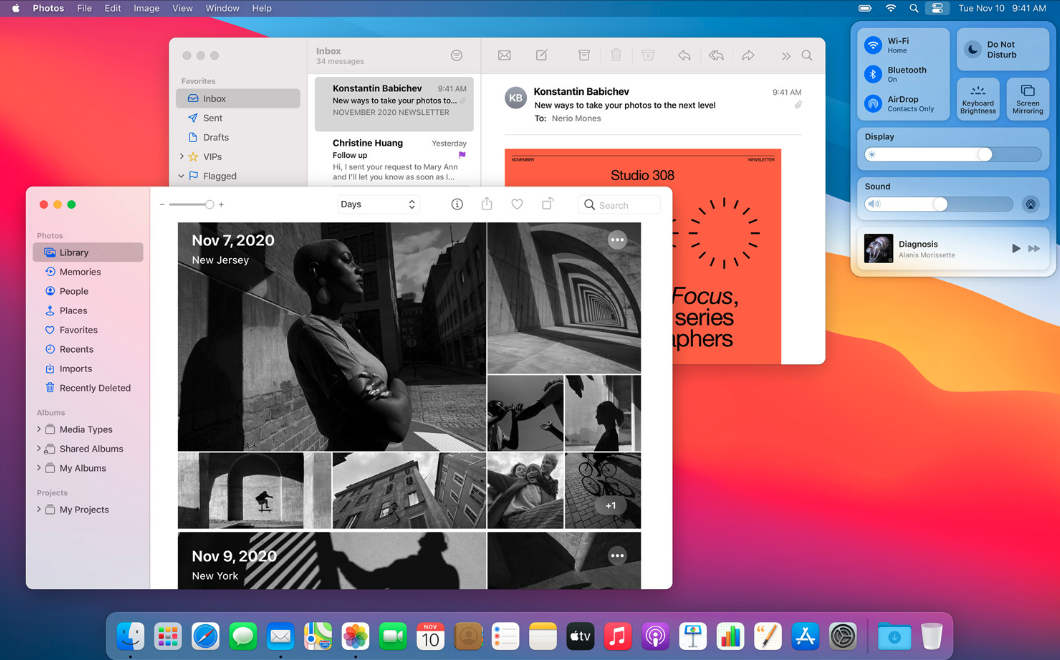Expand Media Types album group
The image size is (1060, 660).
tap(39, 429)
